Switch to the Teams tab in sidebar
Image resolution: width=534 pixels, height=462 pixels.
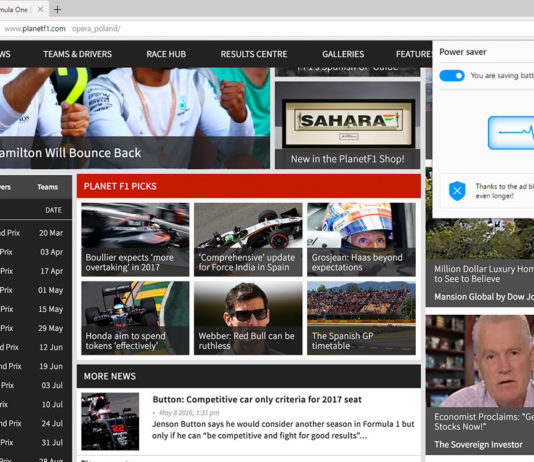[48, 187]
